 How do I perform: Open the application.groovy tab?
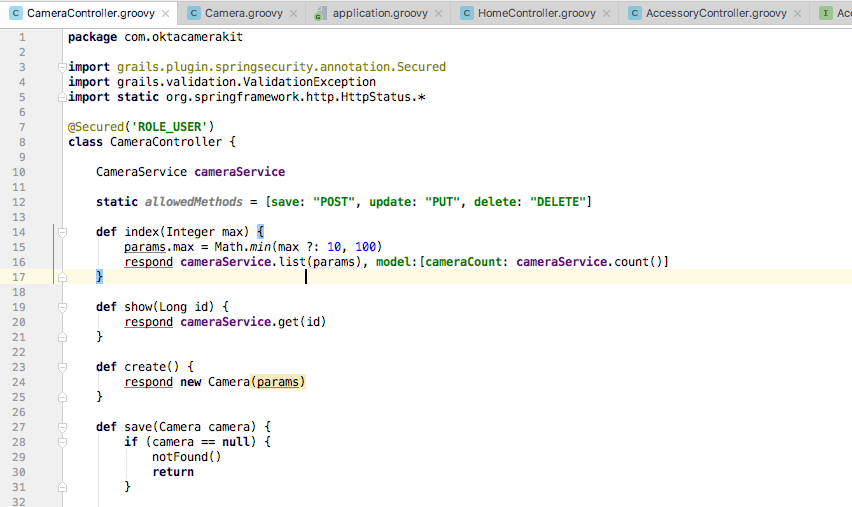380,14
